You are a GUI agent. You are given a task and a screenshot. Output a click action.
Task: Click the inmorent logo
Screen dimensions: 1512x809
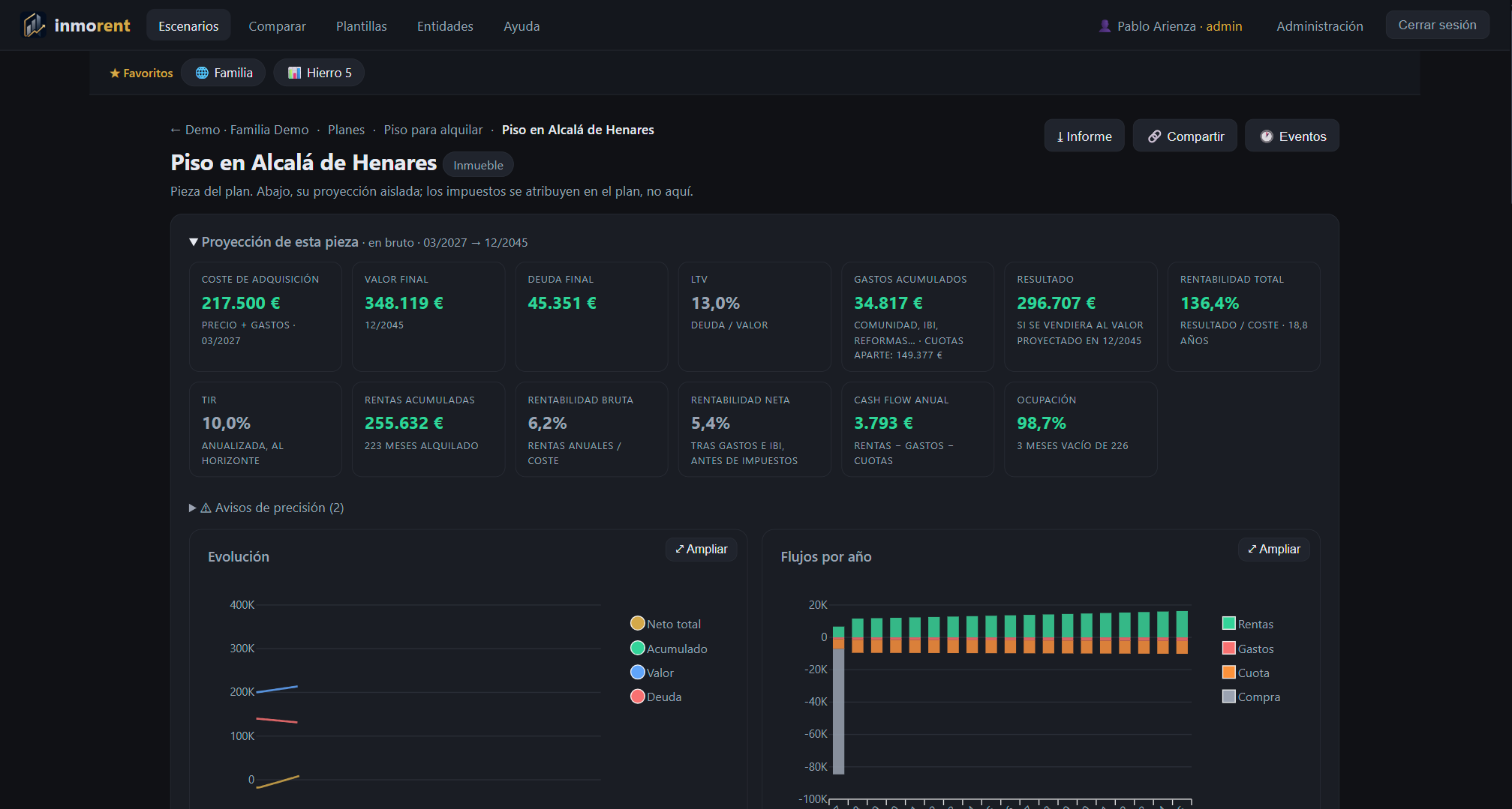76,25
